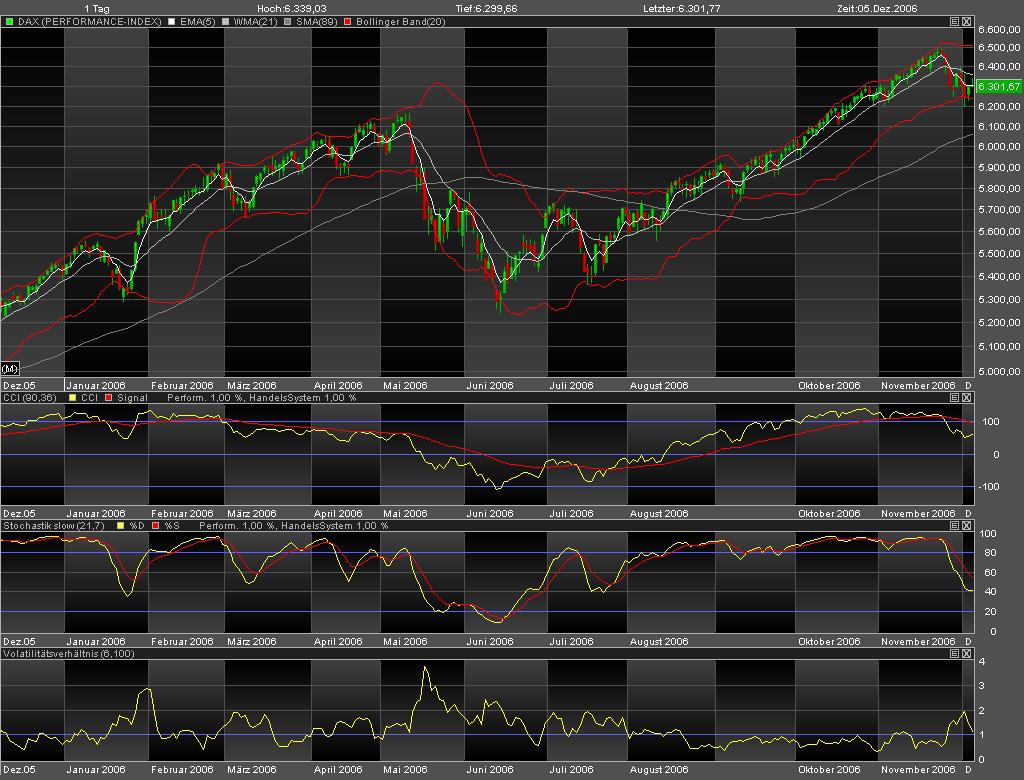Click the red Signal legend swatch in CCI
The height and width of the screenshot is (780, 1024).
[109, 398]
